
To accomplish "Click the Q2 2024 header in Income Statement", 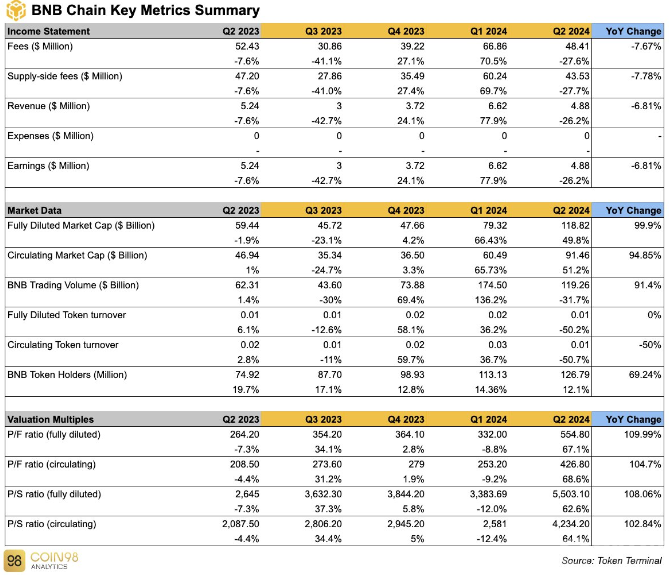I will 571,31.
